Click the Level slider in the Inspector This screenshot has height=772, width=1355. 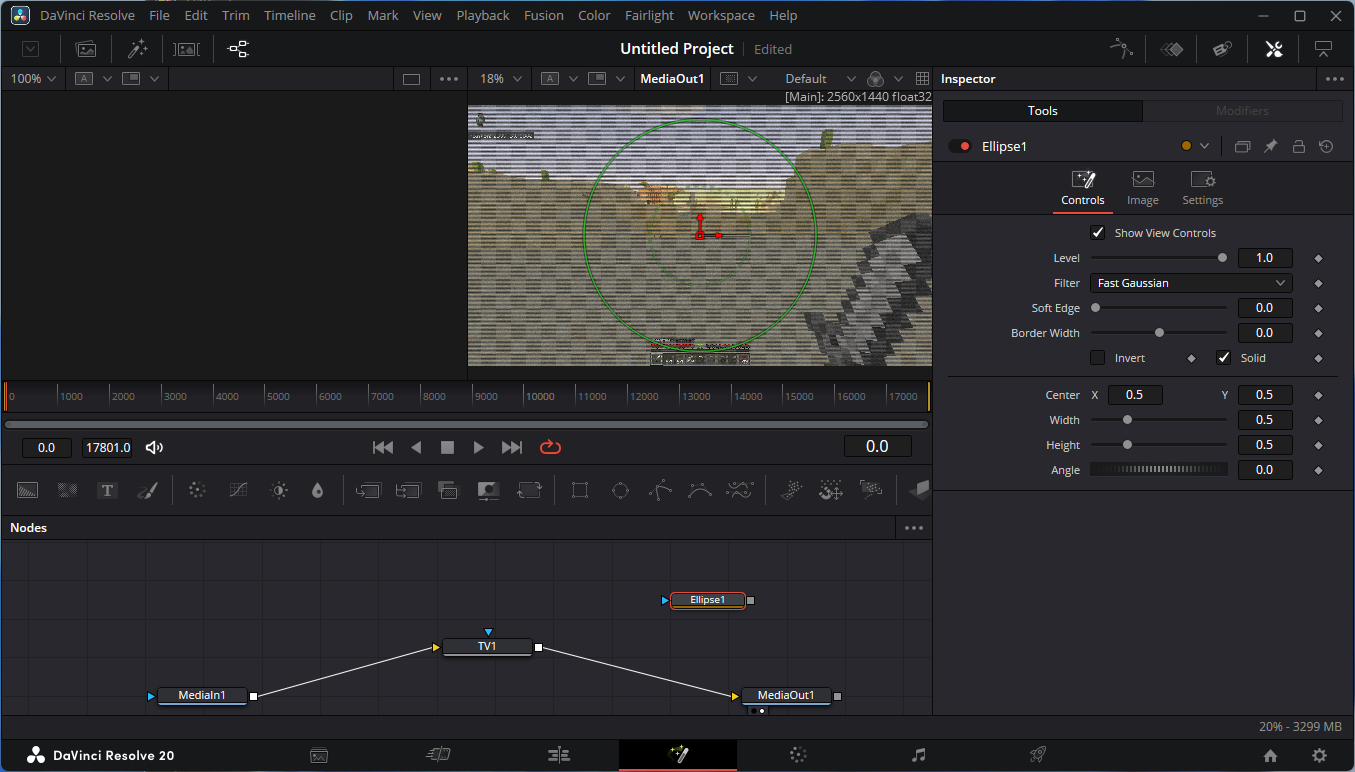pos(1159,257)
